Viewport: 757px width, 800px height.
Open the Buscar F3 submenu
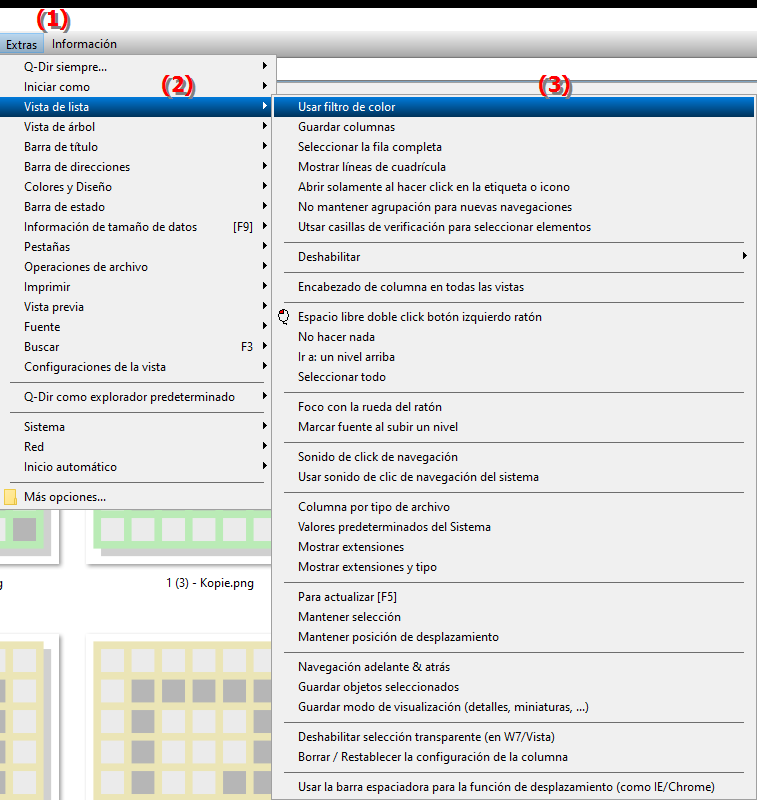137,347
